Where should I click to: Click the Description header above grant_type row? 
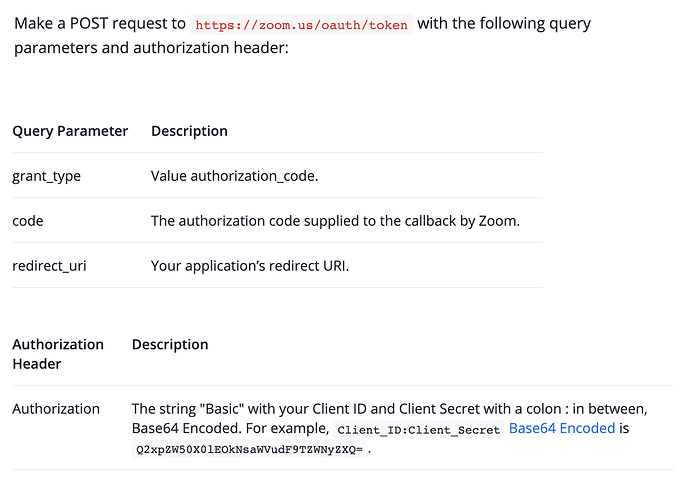(x=189, y=131)
